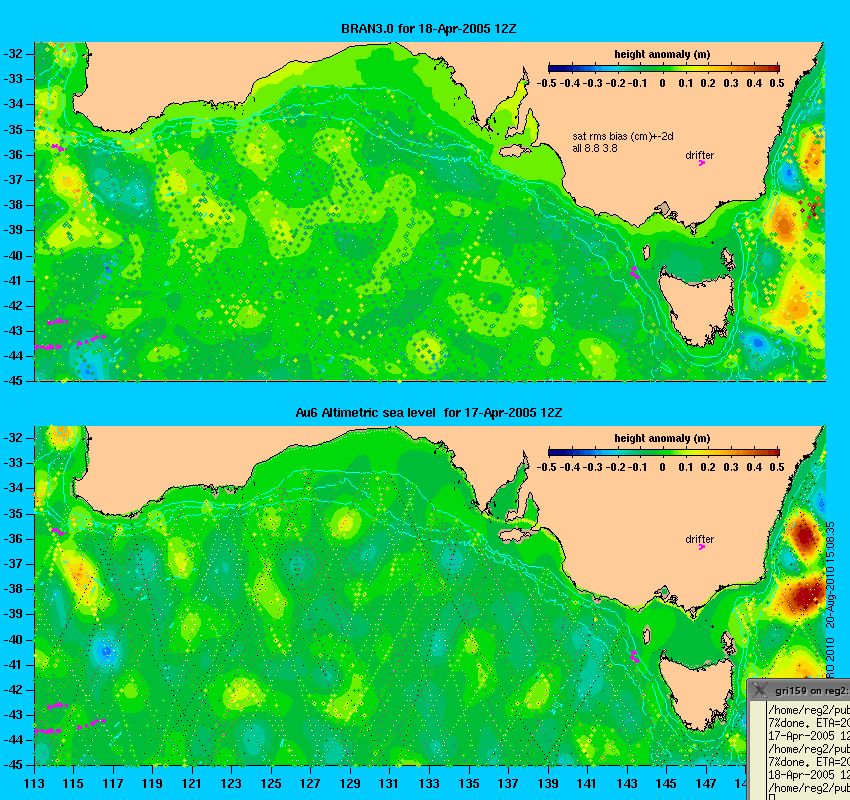The image size is (850, 800).
Task: Click latitude label -45 on the Au6 Altimetric map
Action: pyautogui.click(x=13, y=765)
